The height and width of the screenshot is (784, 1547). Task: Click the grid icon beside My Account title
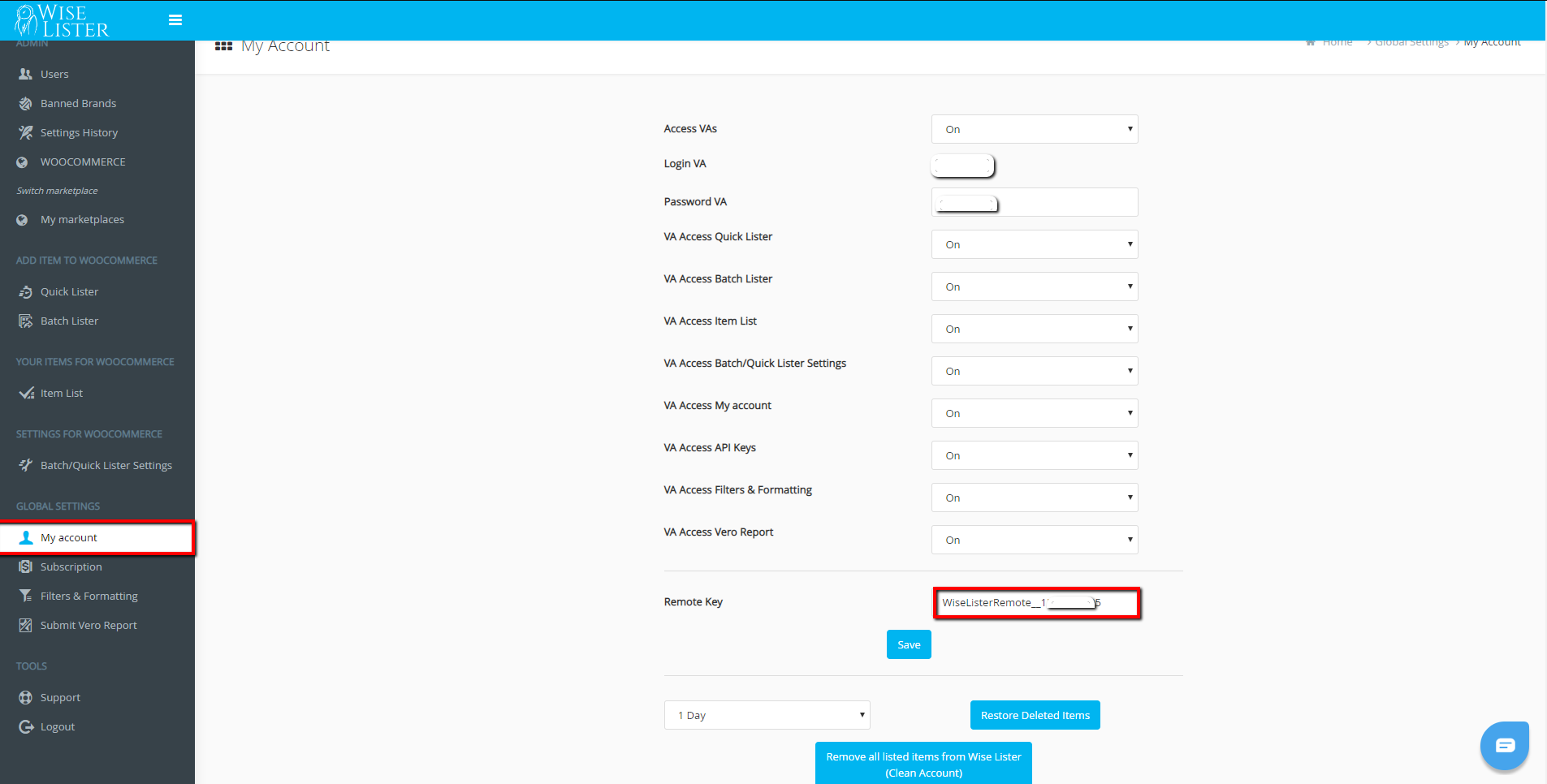[x=223, y=46]
